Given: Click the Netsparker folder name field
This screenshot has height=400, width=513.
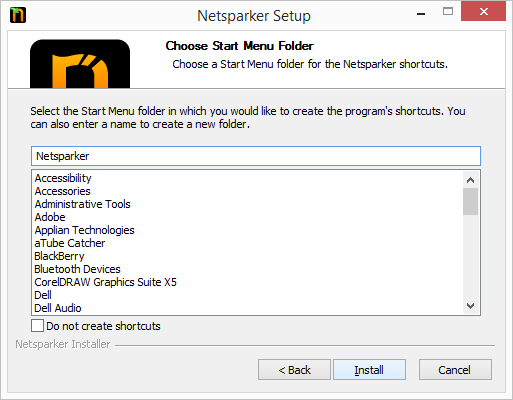Looking at the screenshot, I should [256, 156].
